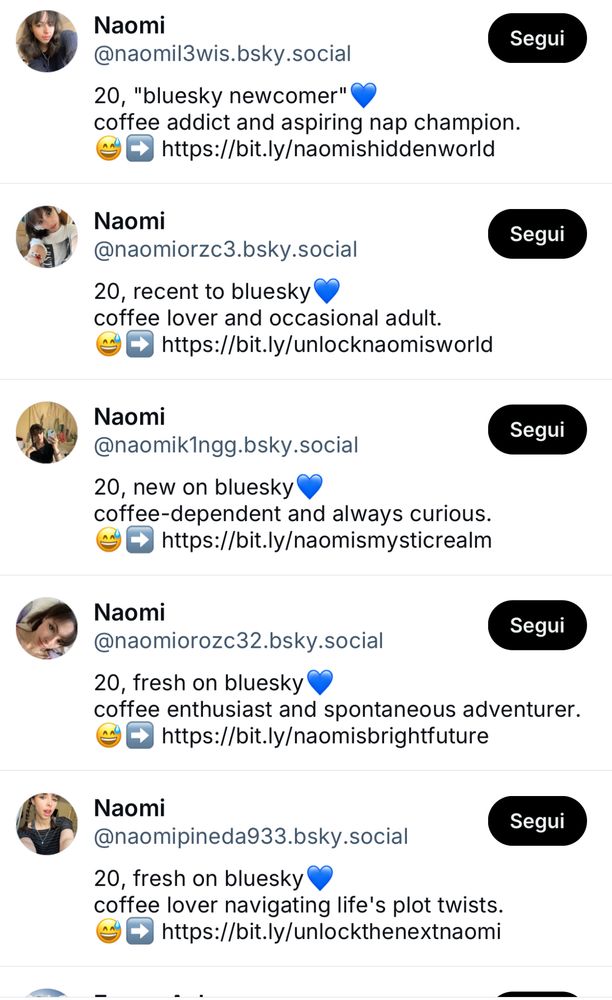The height and width of the screenshot is (1000, 612).
Task: Open handle @naomiorozc32.bsky.social
Action: pos(238,641)
